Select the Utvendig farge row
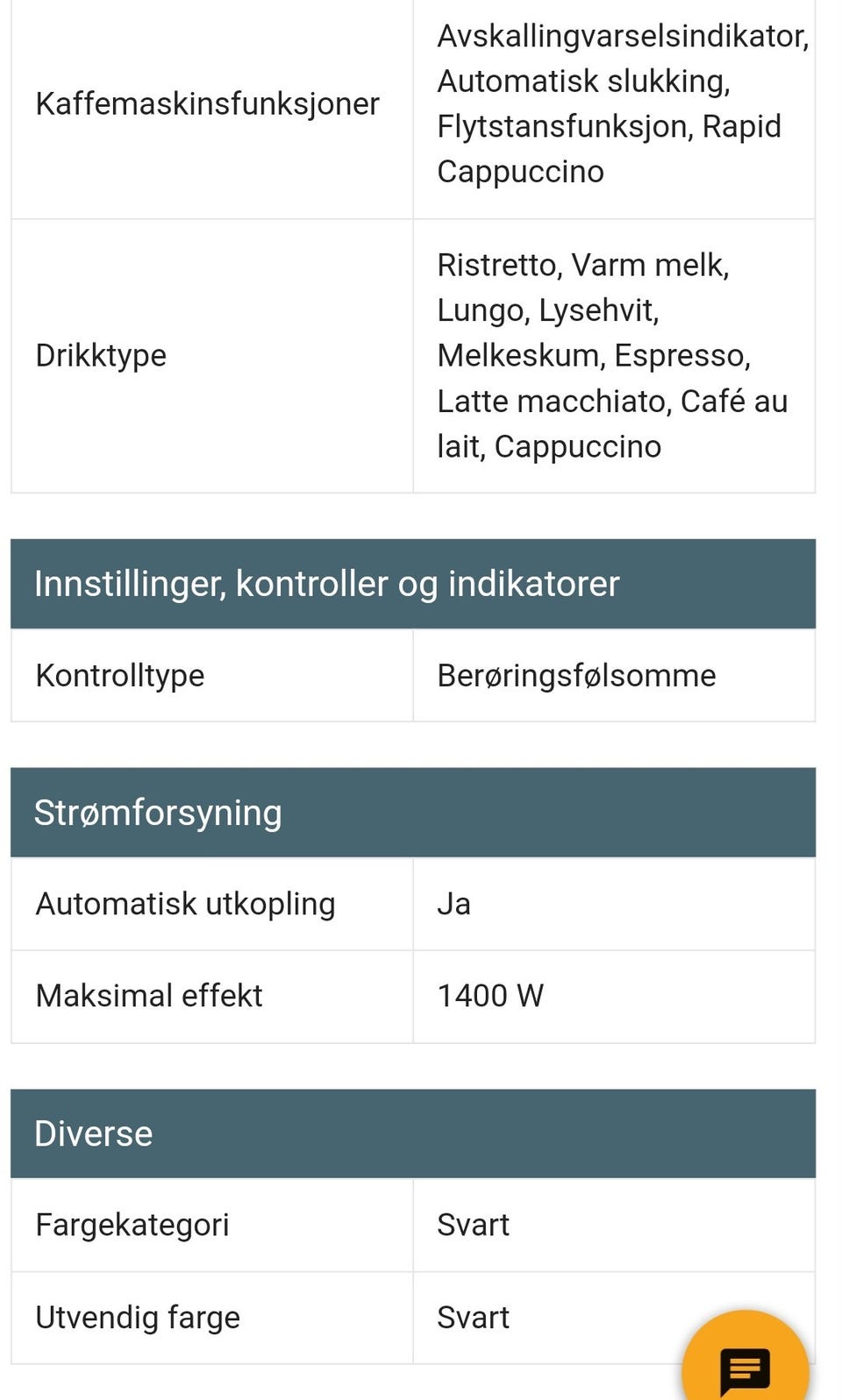 tap(137, 1317)
